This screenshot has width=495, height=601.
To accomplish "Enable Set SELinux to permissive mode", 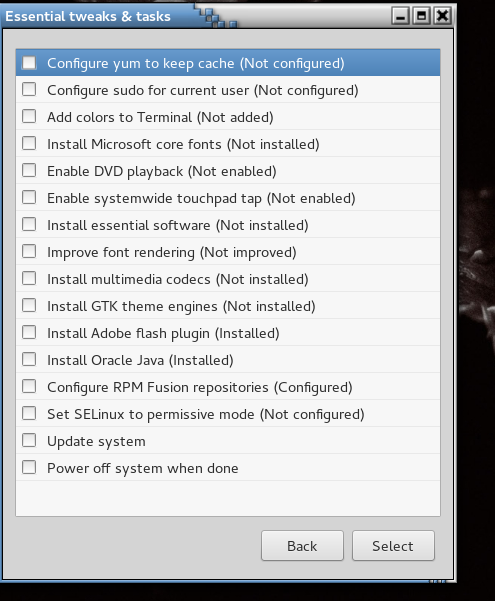I will pos(29,414).
